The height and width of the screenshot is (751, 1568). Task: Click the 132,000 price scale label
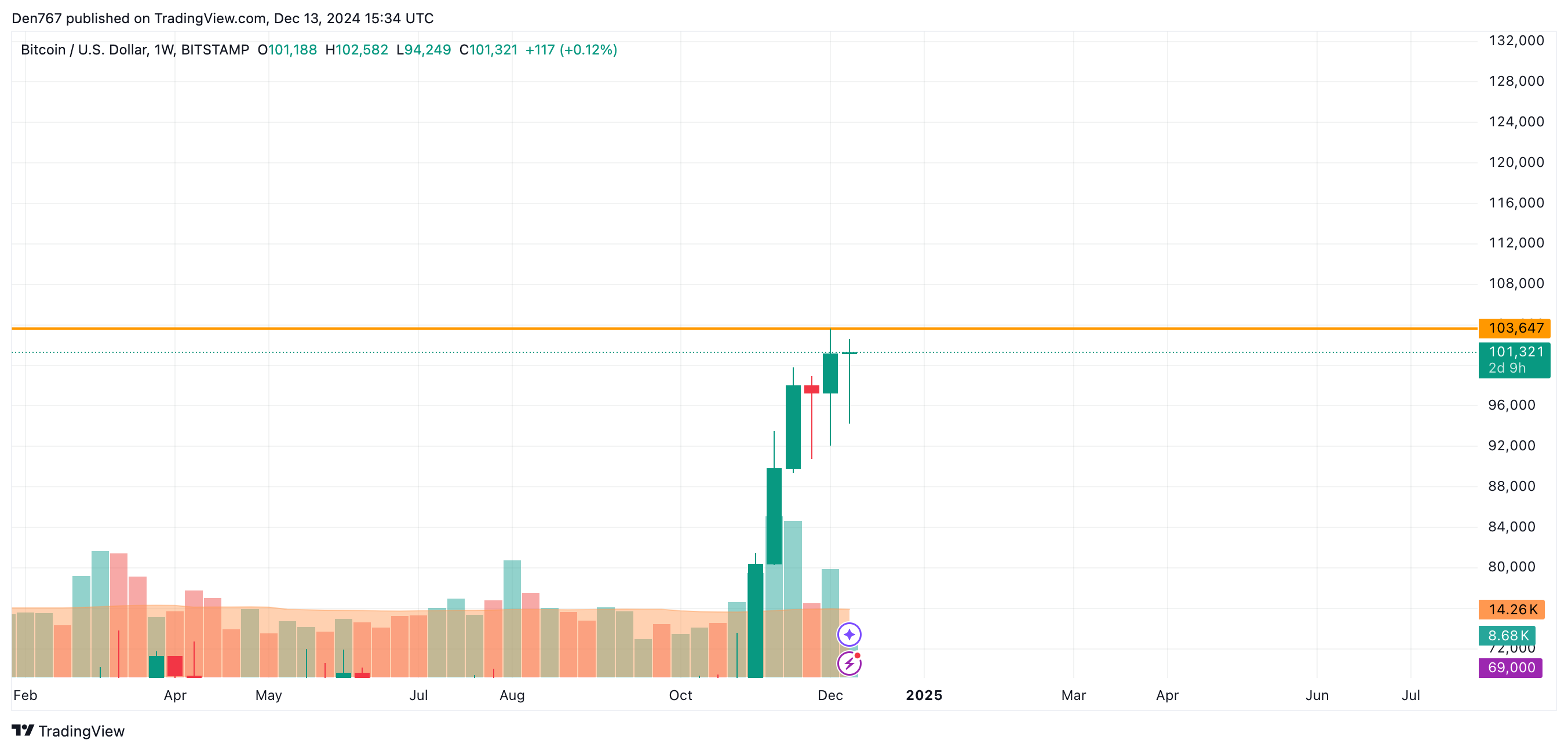1516,41
